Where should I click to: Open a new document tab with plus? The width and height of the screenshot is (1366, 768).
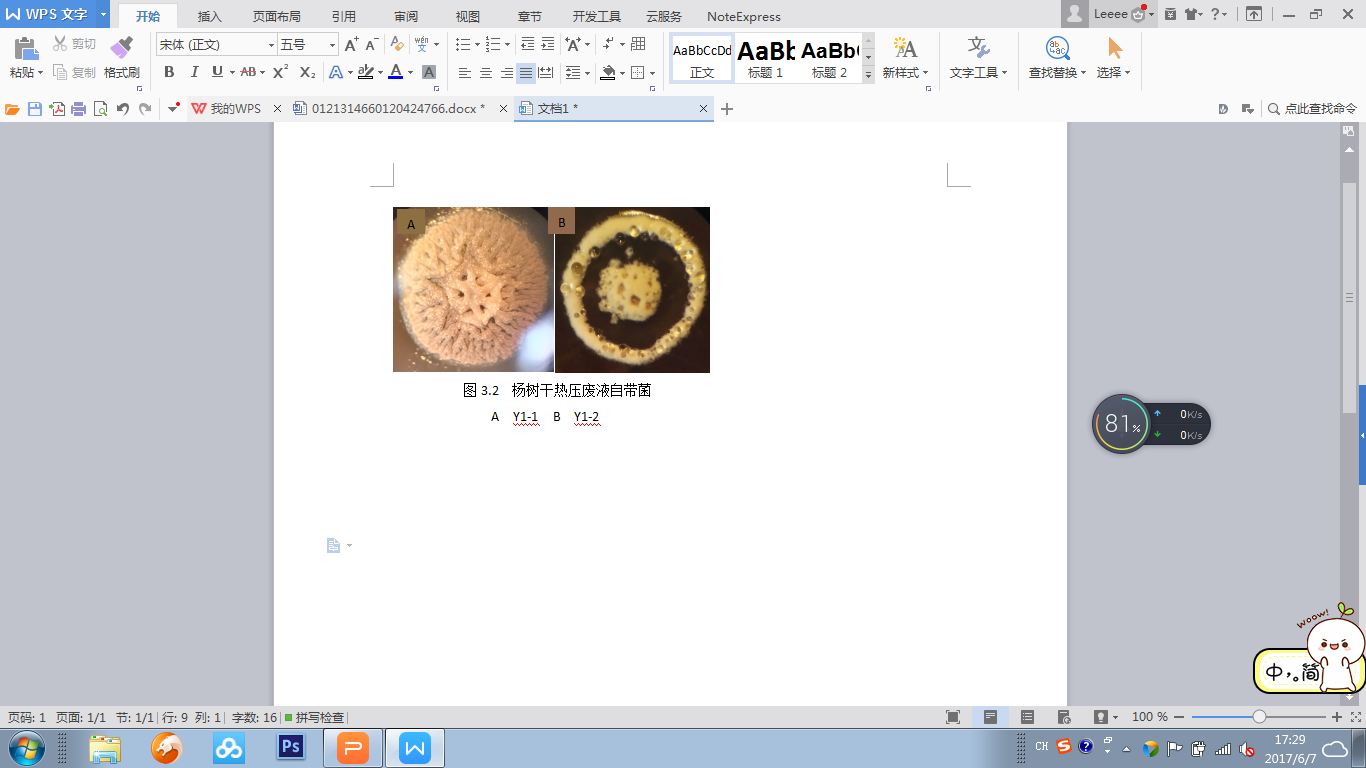pos(727,109)
